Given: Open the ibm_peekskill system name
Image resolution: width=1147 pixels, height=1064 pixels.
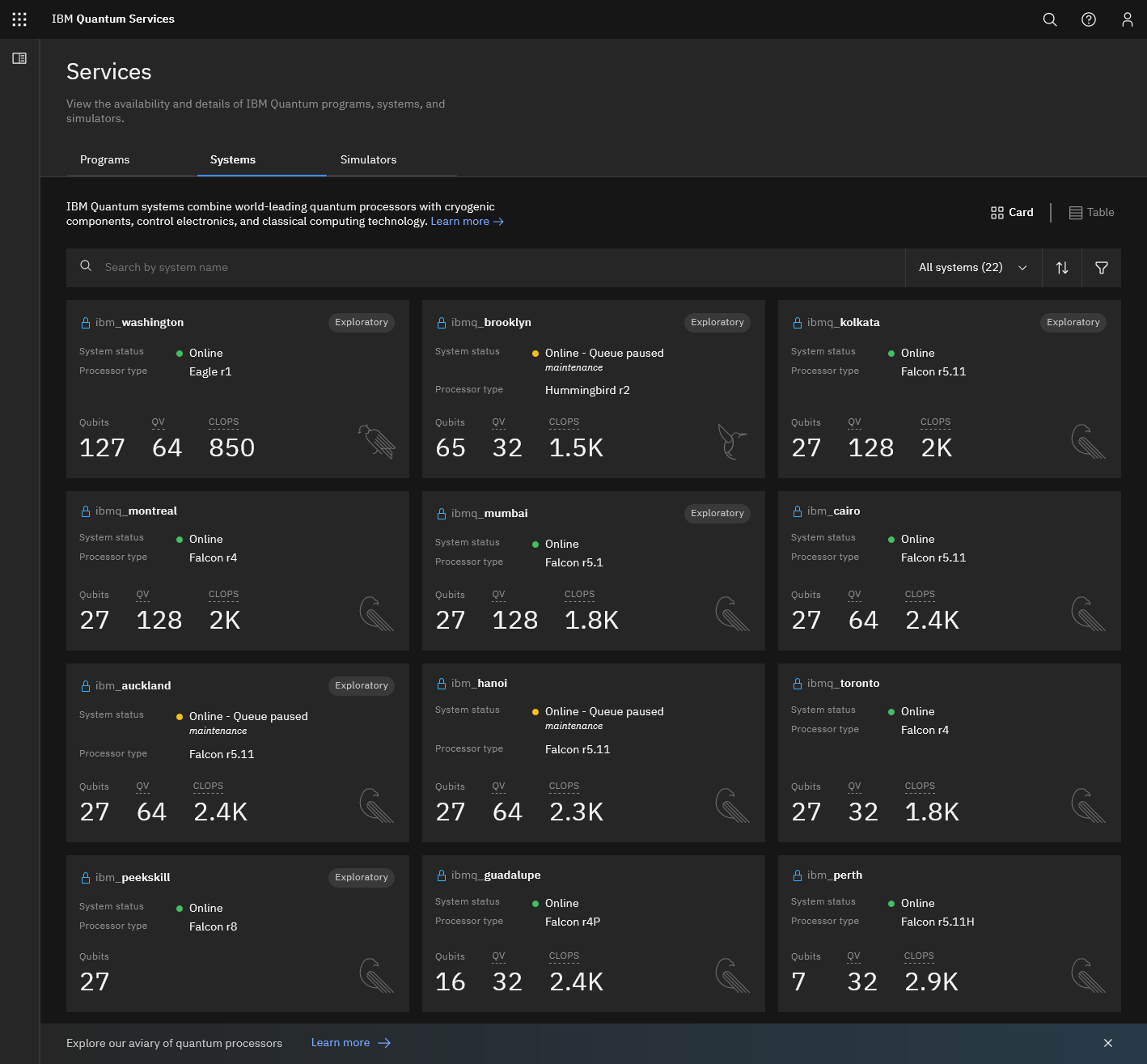Looking at the screenshot, I should click(x=133, y=878).
